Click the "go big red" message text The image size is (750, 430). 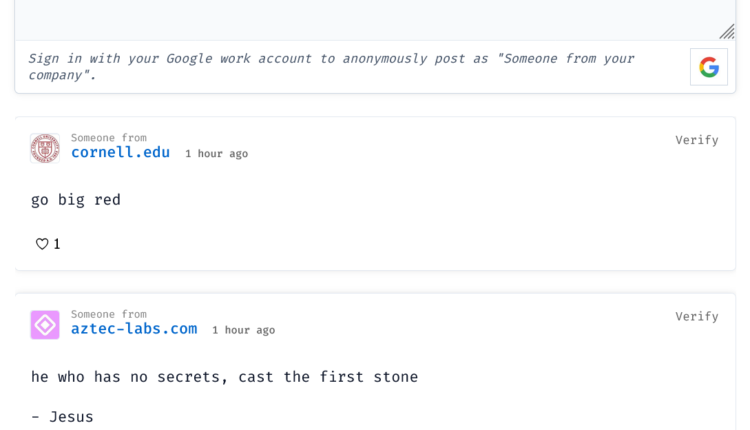pos(76,200)
